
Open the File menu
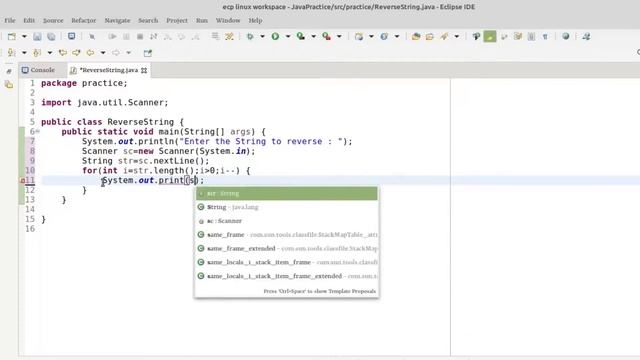click(x=10, y=20)
